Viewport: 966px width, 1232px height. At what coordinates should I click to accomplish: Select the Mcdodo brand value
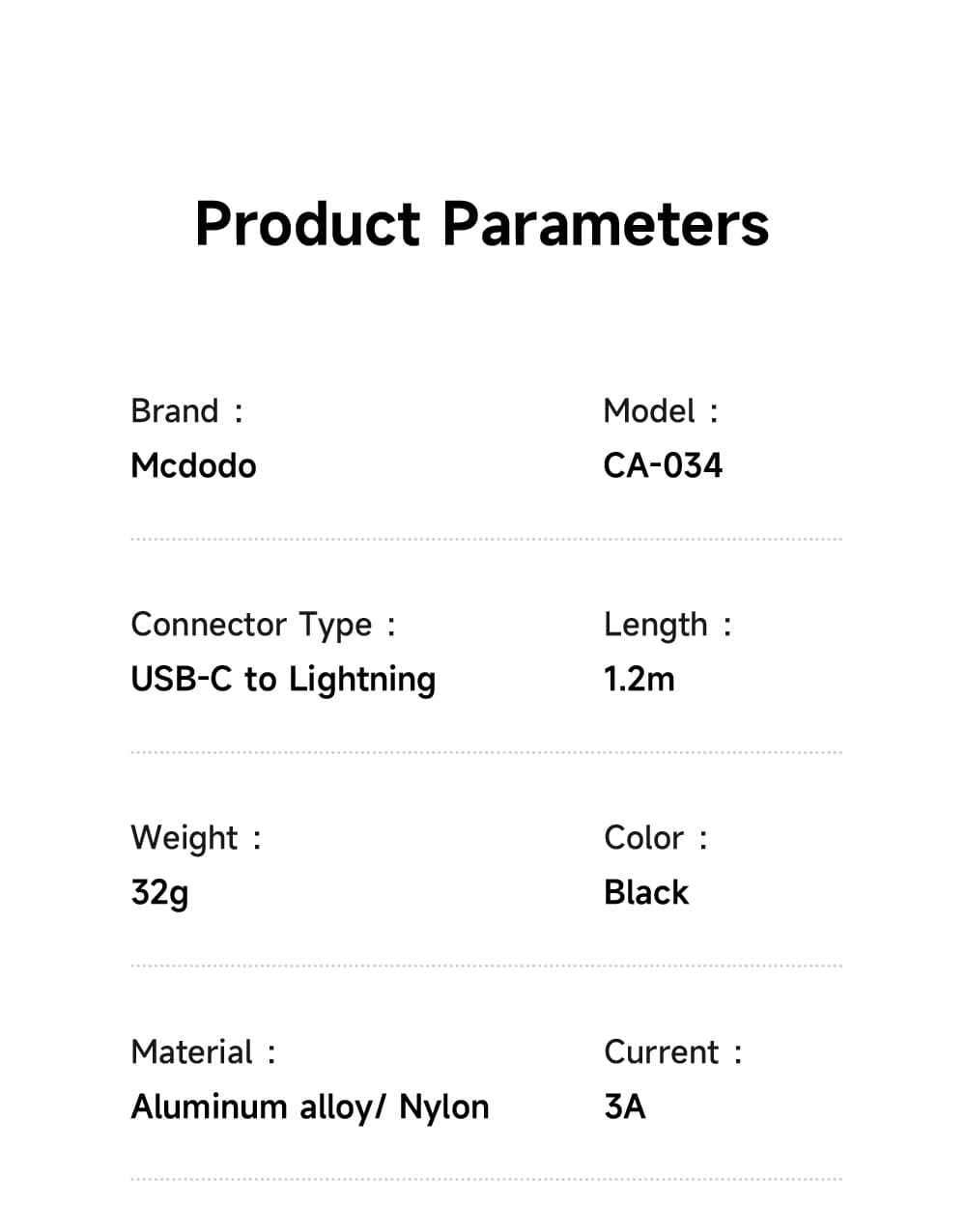tap(193, 466)
